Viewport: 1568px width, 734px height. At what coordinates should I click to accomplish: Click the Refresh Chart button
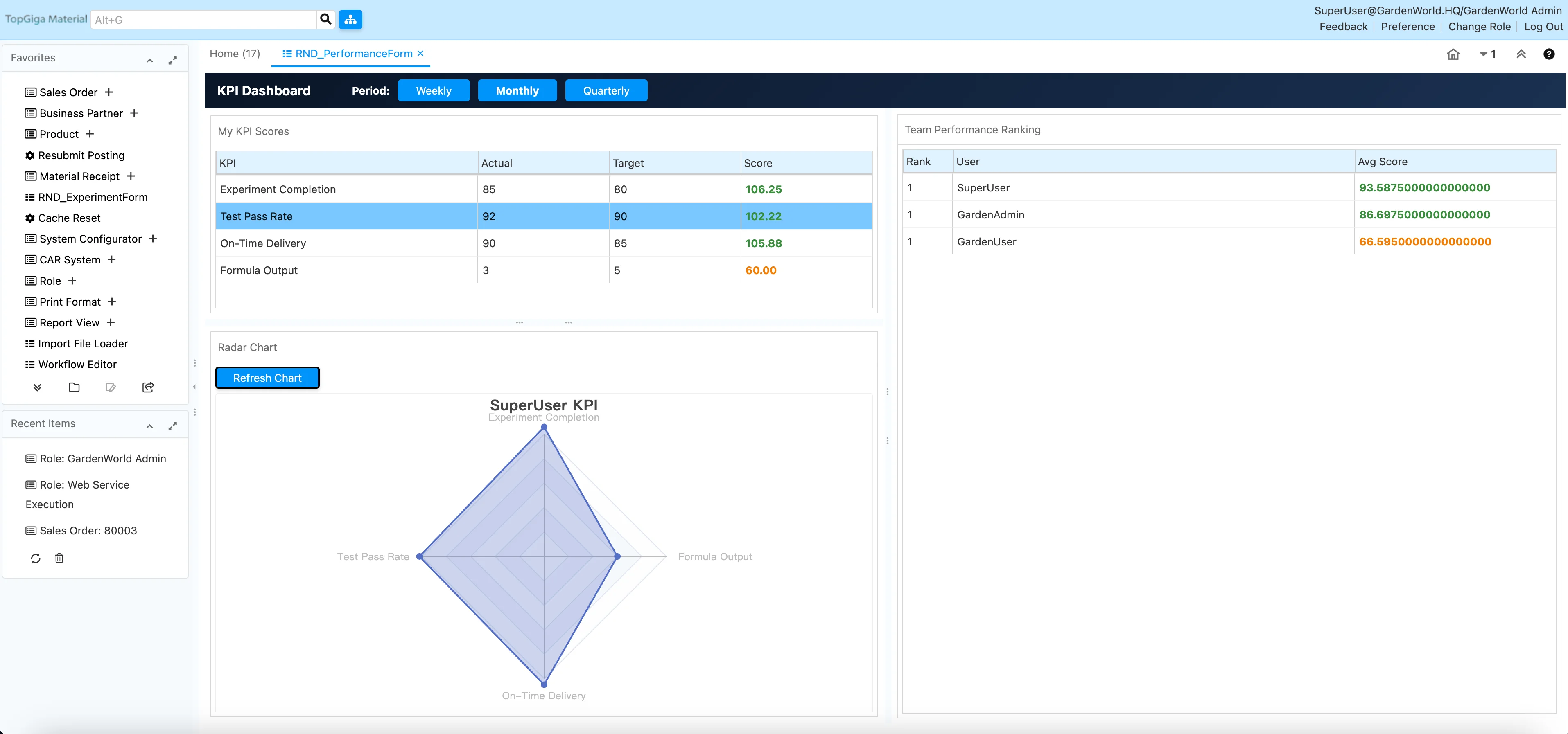267,378
